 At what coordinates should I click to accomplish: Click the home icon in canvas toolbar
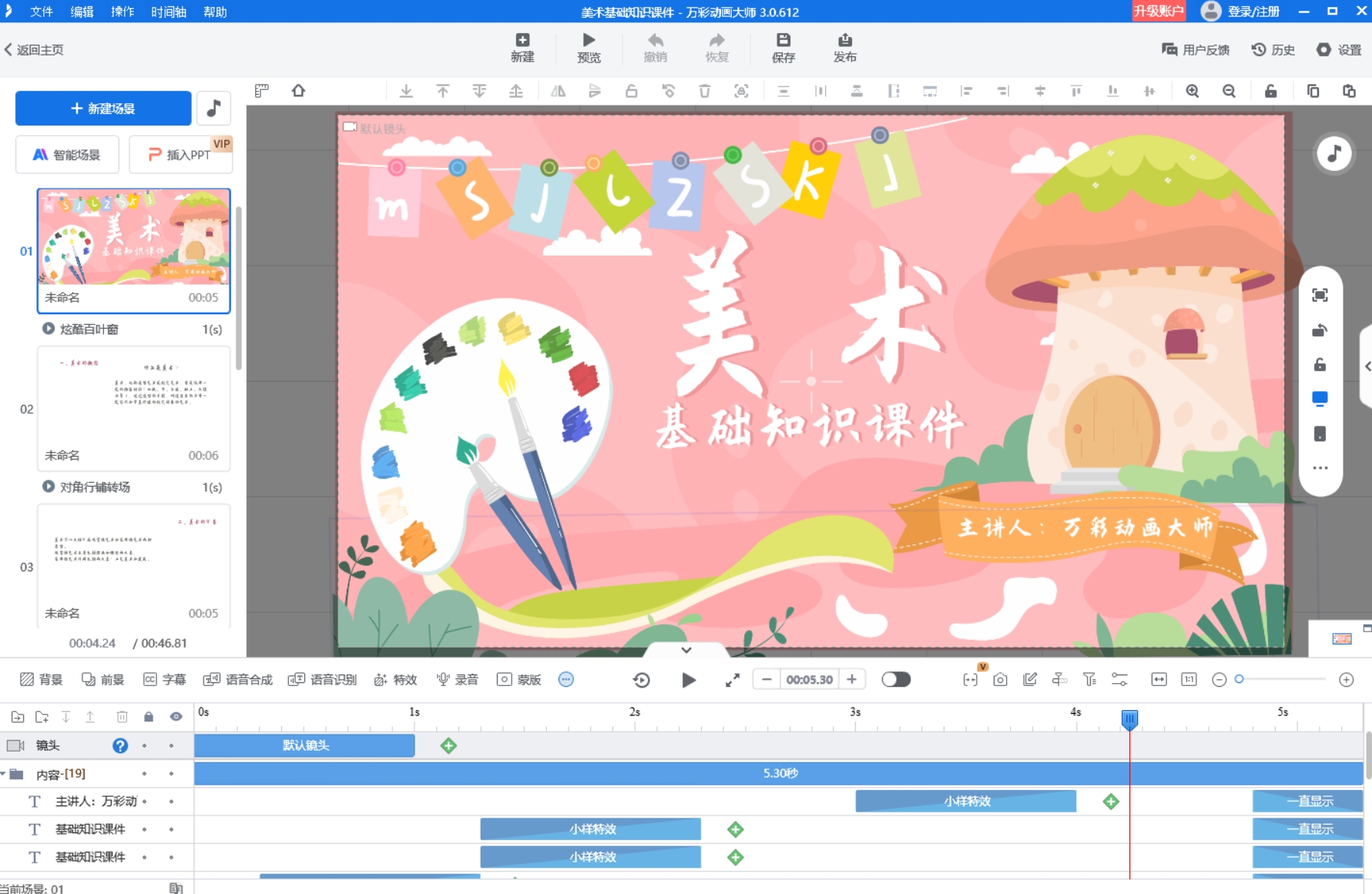pyautogui.click(x=298, y=91)
